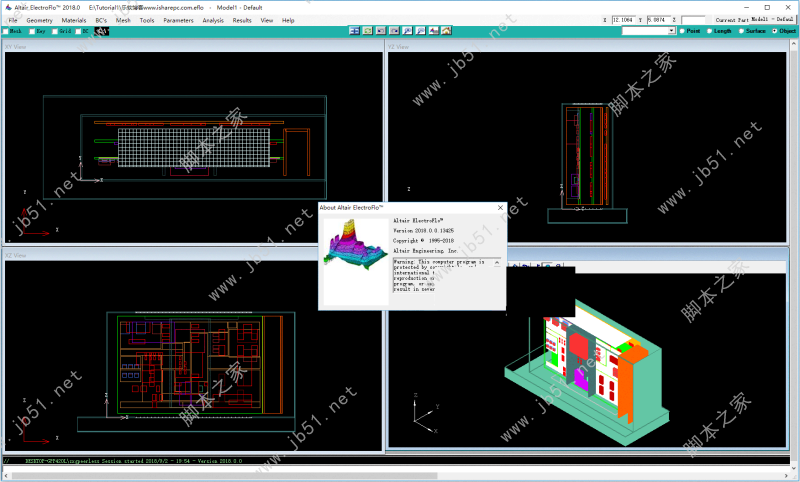Click the Altair ElectroFlo title bar app icon
This screenshot has height=482, width=800.
pyautogui.click(x=8, y=8)
